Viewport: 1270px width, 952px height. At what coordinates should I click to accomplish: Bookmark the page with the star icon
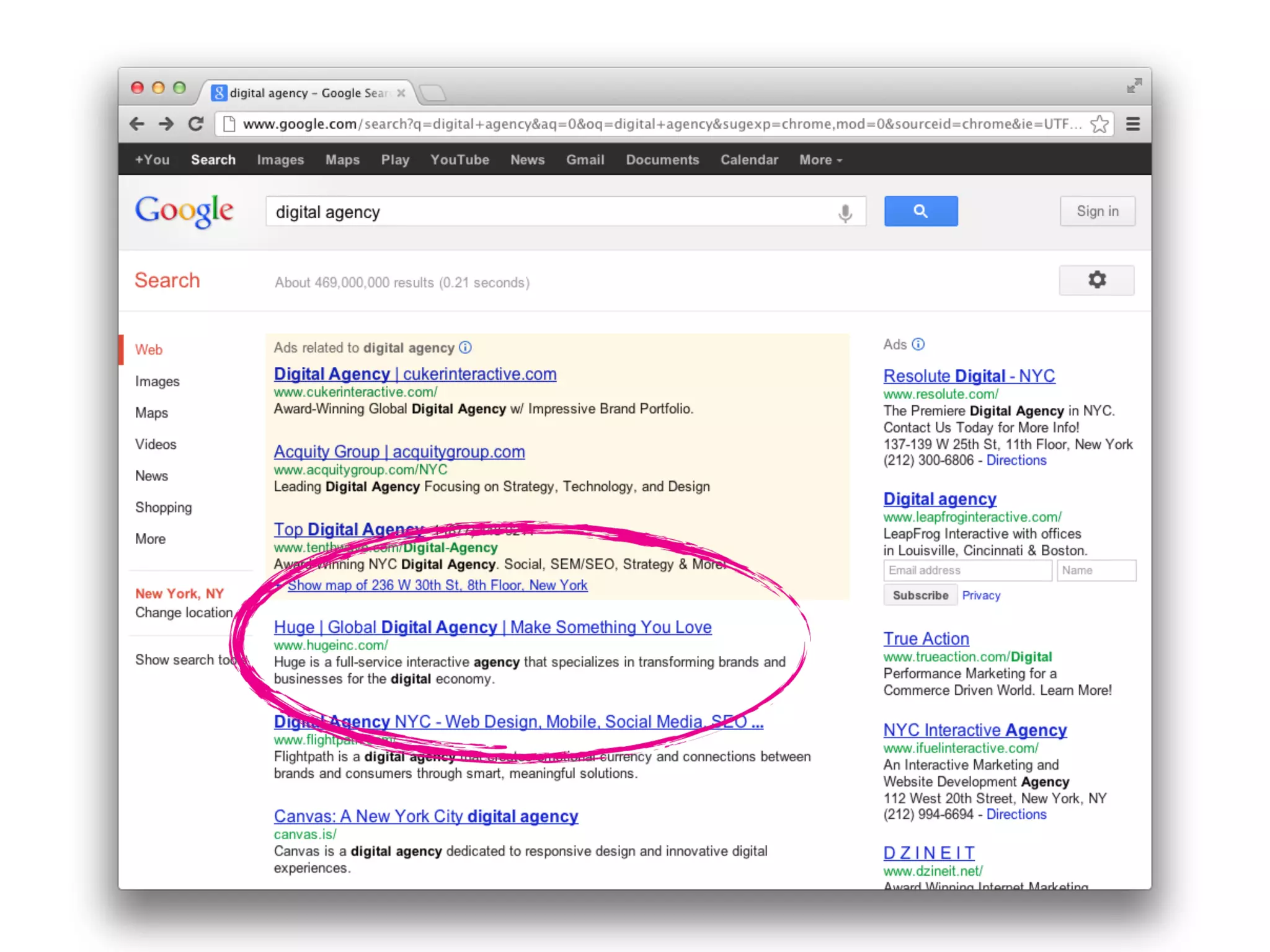click(1099, 124)
